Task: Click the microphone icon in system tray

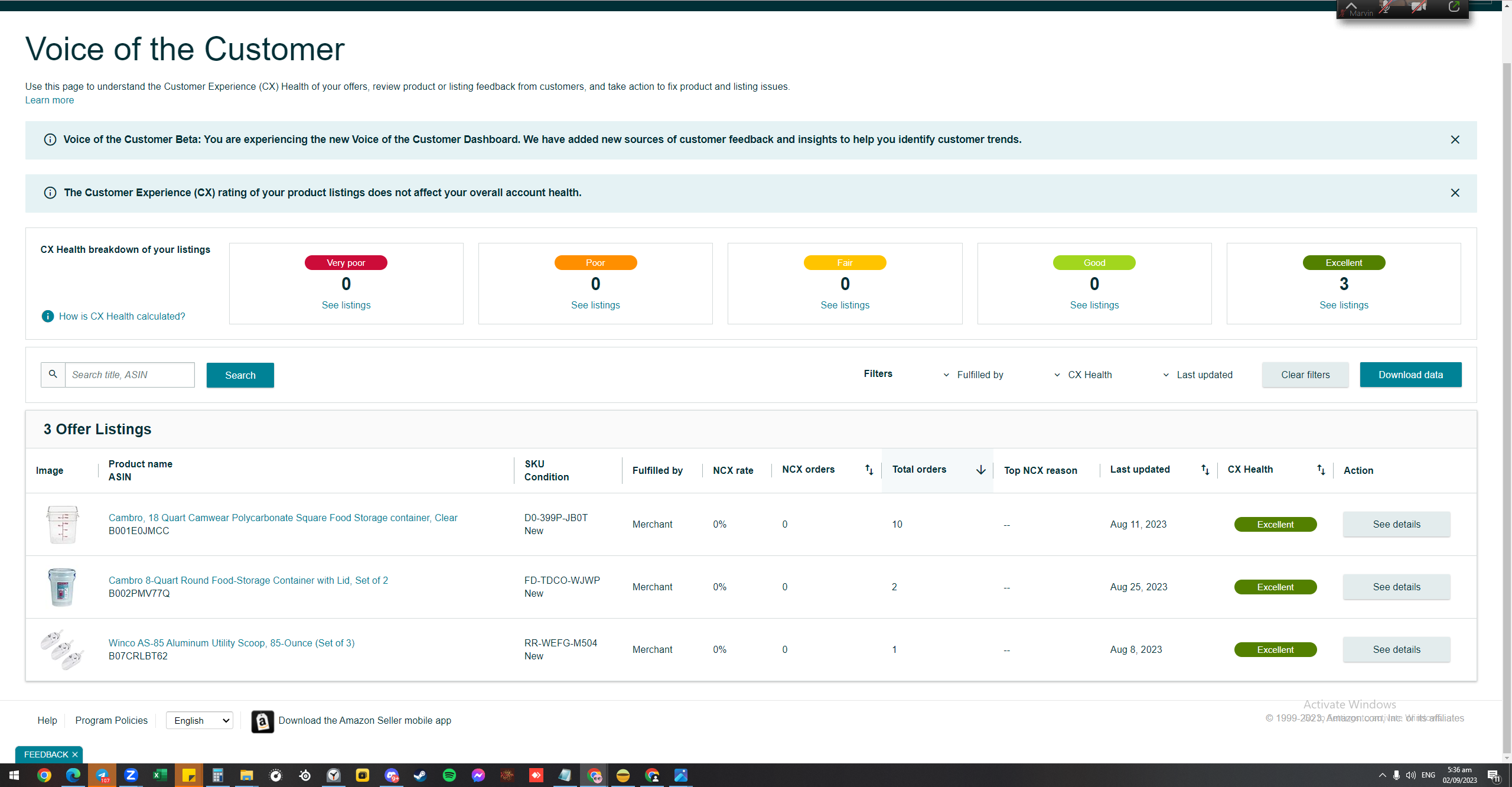Action: point(1396,775)
